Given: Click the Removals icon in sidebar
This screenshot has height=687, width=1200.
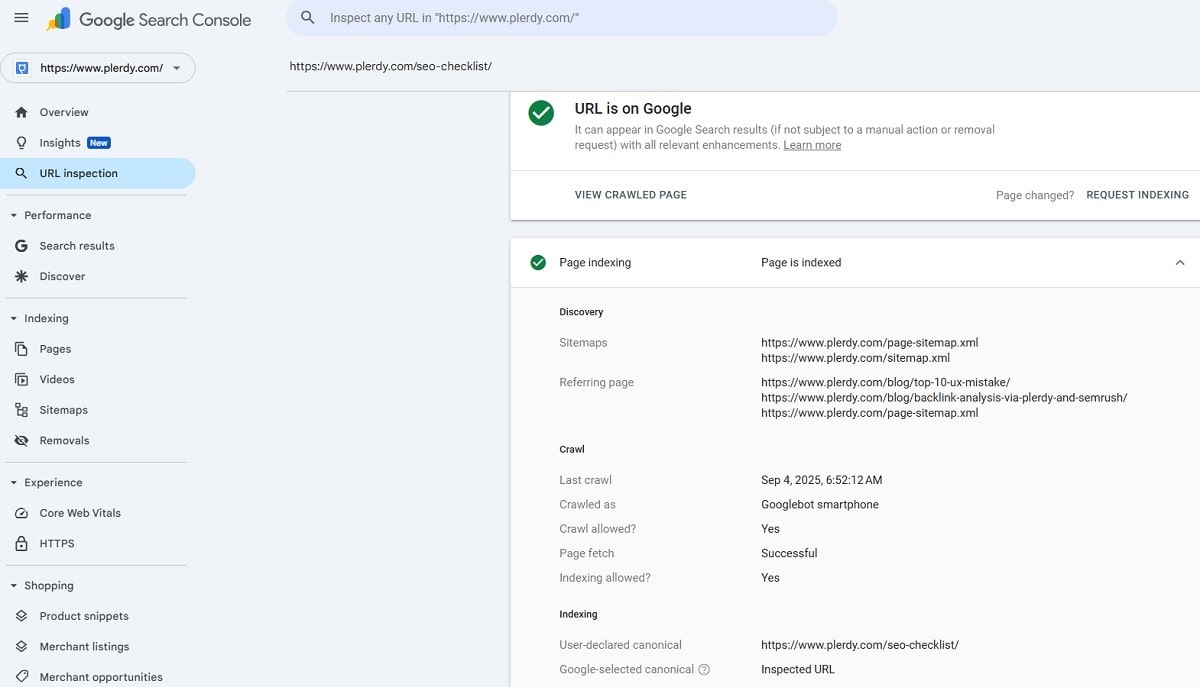Looking at the screenshot, I should point(21,440).
